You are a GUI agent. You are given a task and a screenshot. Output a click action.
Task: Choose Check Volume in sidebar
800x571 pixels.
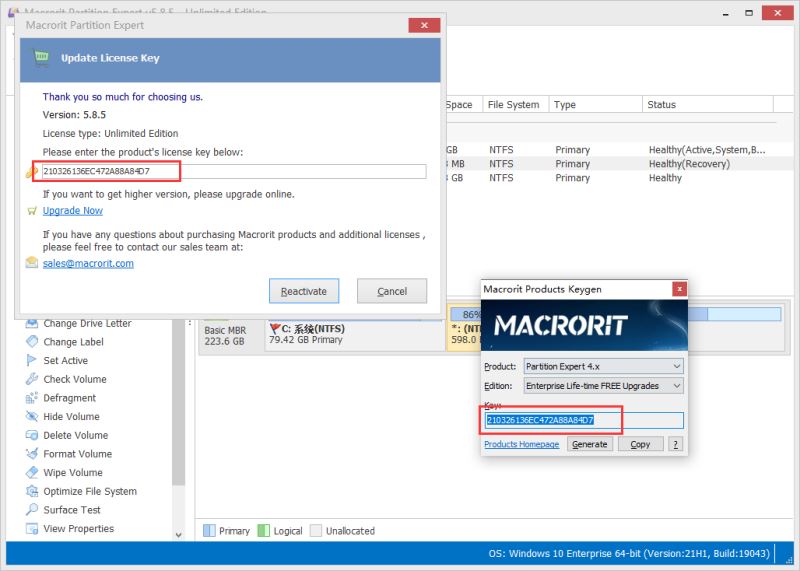[75, 379]
